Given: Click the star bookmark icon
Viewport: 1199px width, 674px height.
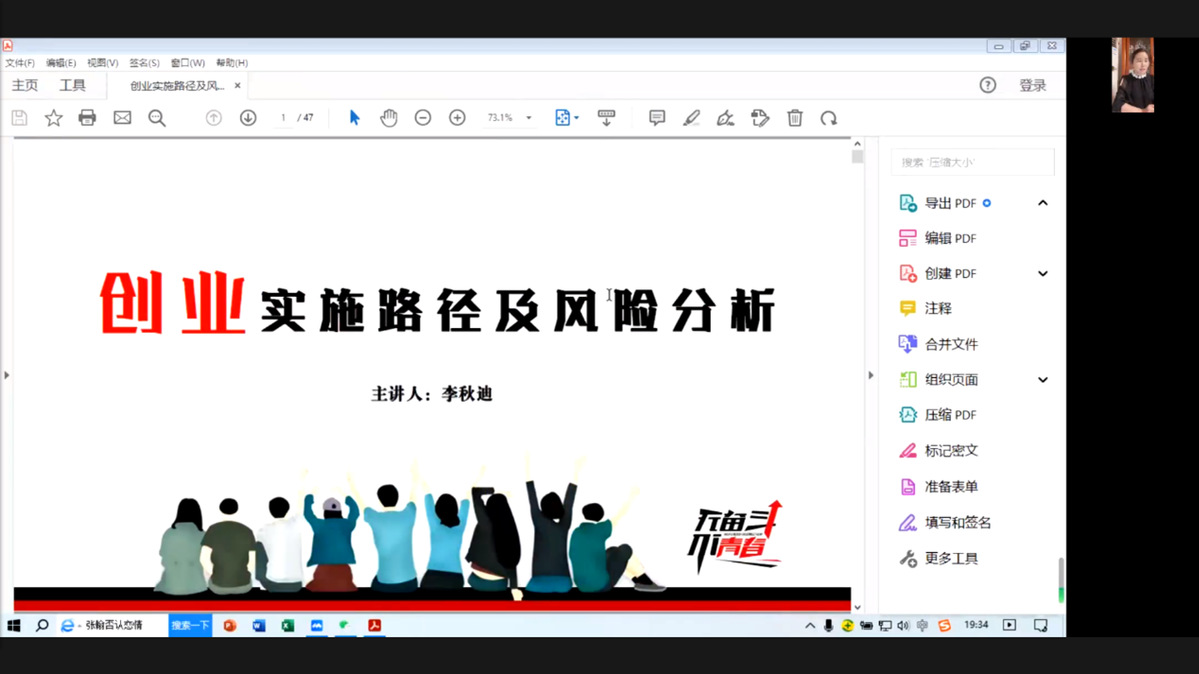Looking at the screenshot, I should (54, 118).
